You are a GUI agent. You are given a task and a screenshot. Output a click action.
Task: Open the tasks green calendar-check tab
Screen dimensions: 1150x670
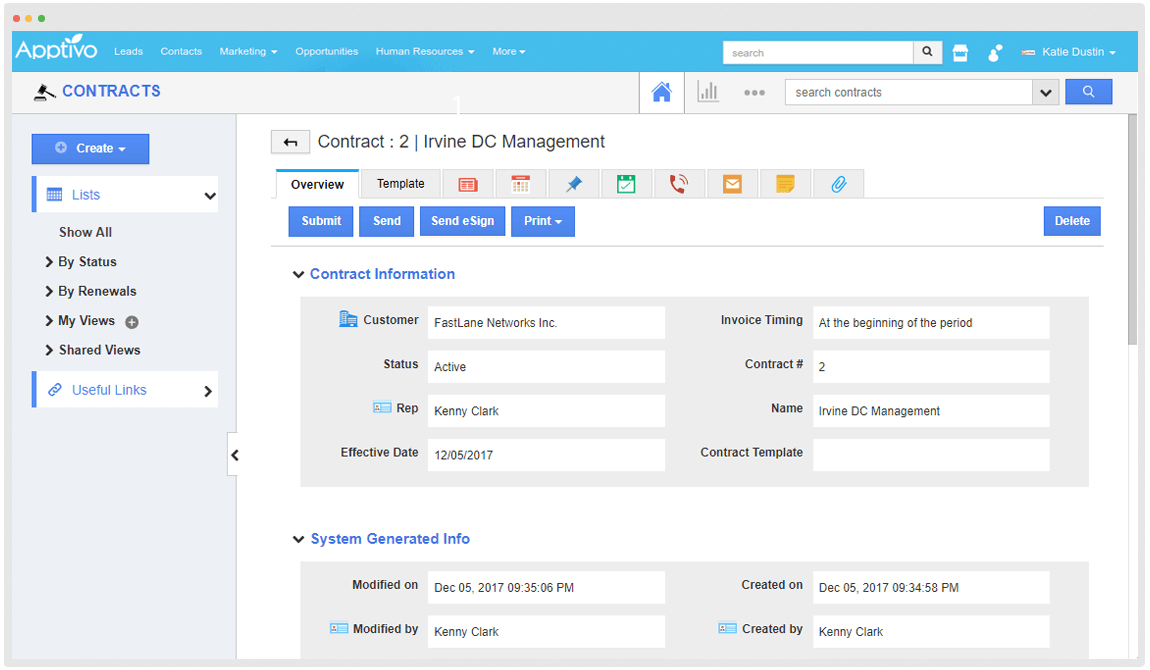pos(626,184)
